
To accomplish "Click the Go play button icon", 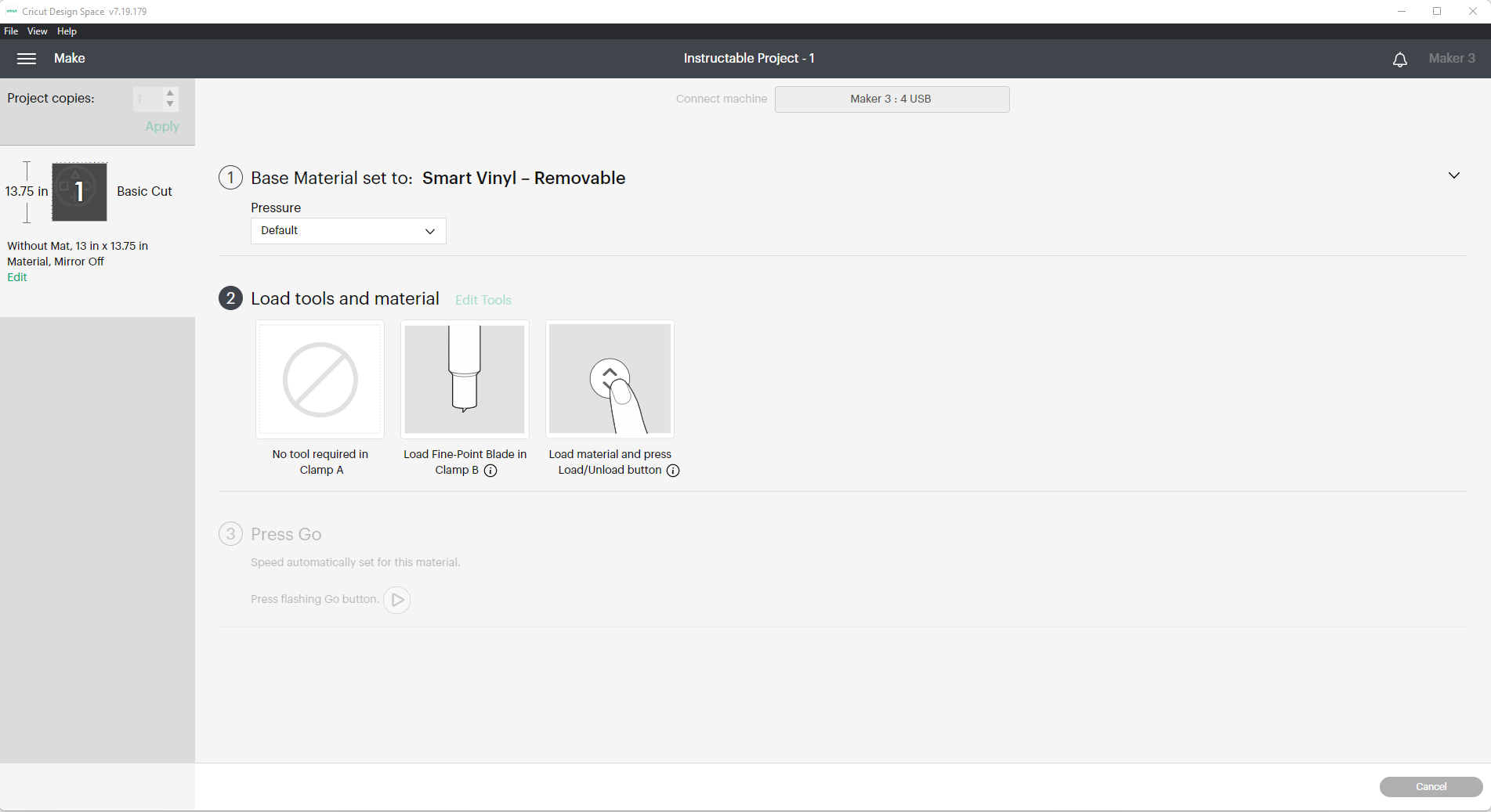I will click(397, 600).
